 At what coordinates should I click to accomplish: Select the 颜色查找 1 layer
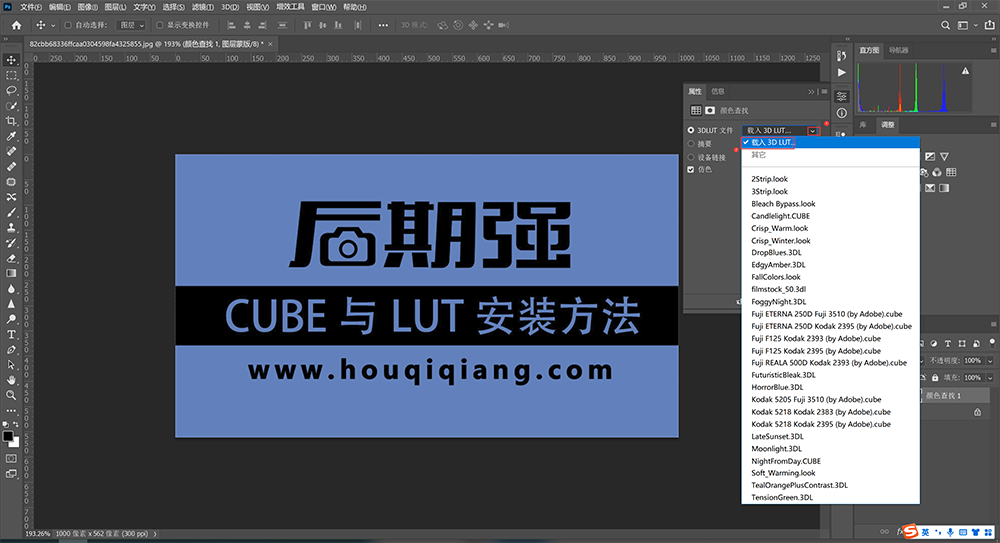click(x=955, y=396)
